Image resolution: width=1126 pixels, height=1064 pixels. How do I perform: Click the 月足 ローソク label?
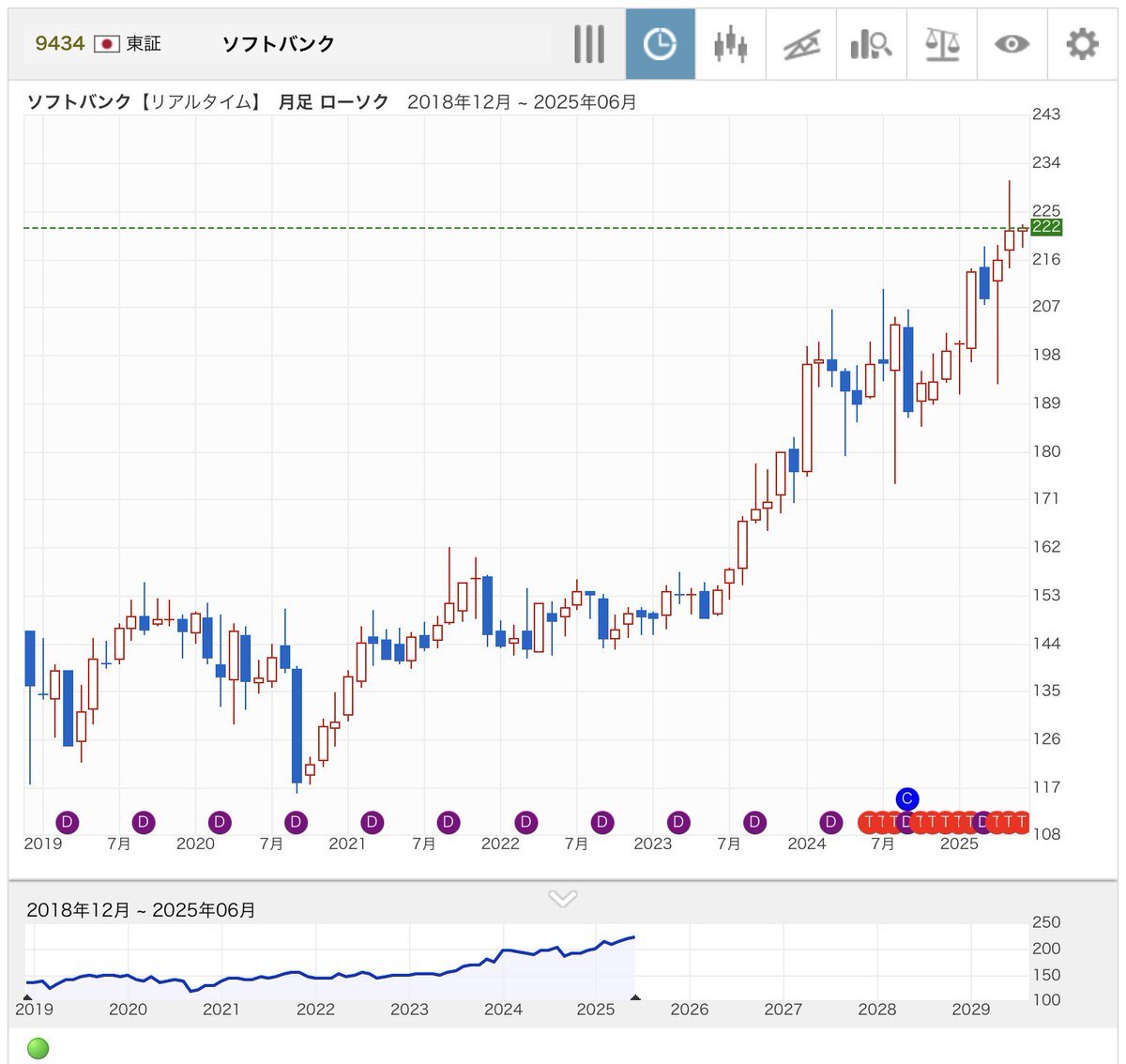(x=334, y=102)
